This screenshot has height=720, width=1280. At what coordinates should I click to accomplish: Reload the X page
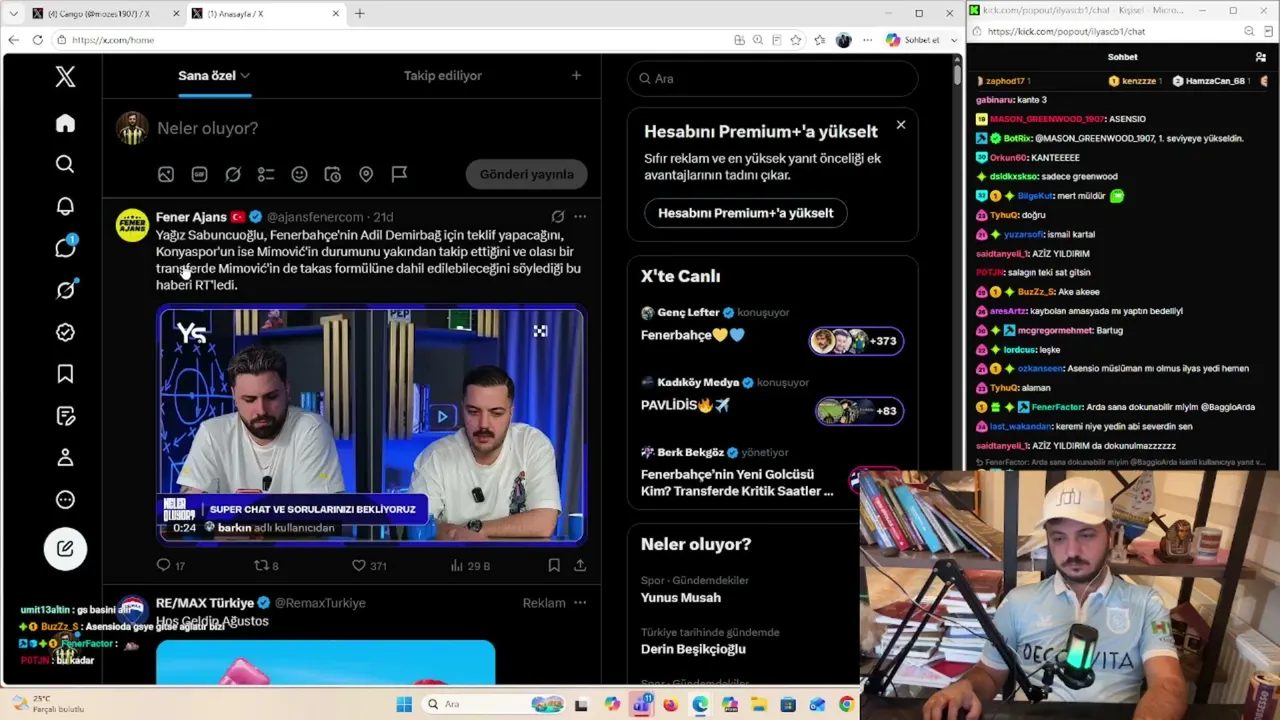[38, 40]
